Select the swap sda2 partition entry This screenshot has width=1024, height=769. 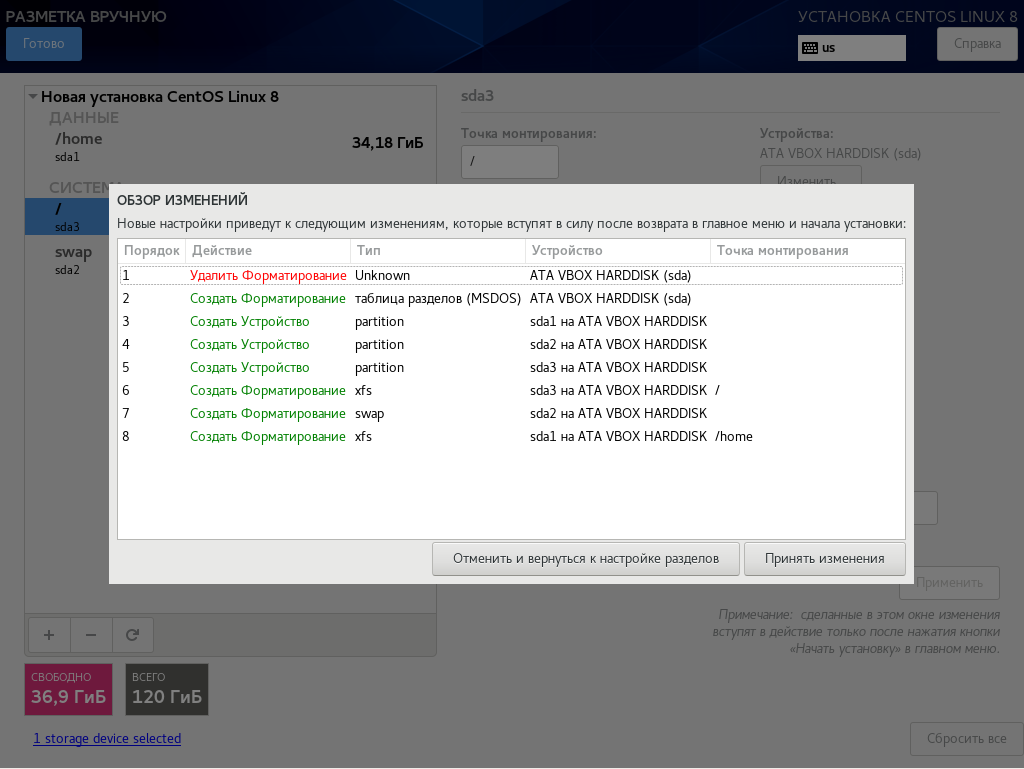click(x=67, y=260)
